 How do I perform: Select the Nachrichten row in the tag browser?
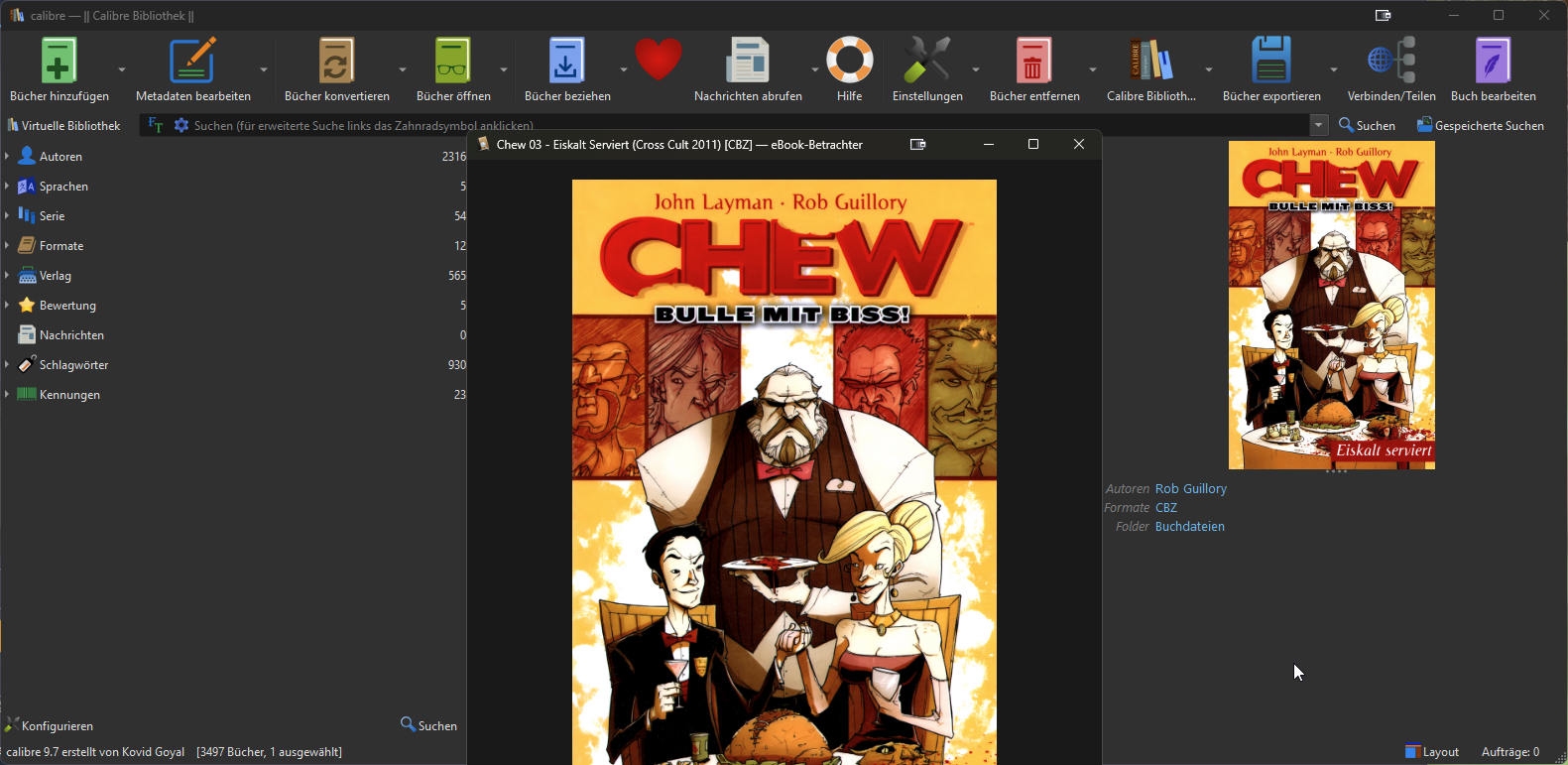point(234,334)
